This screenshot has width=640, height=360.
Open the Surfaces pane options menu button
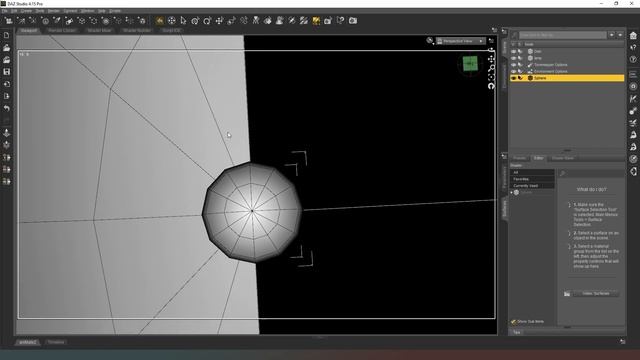(504, 156)
